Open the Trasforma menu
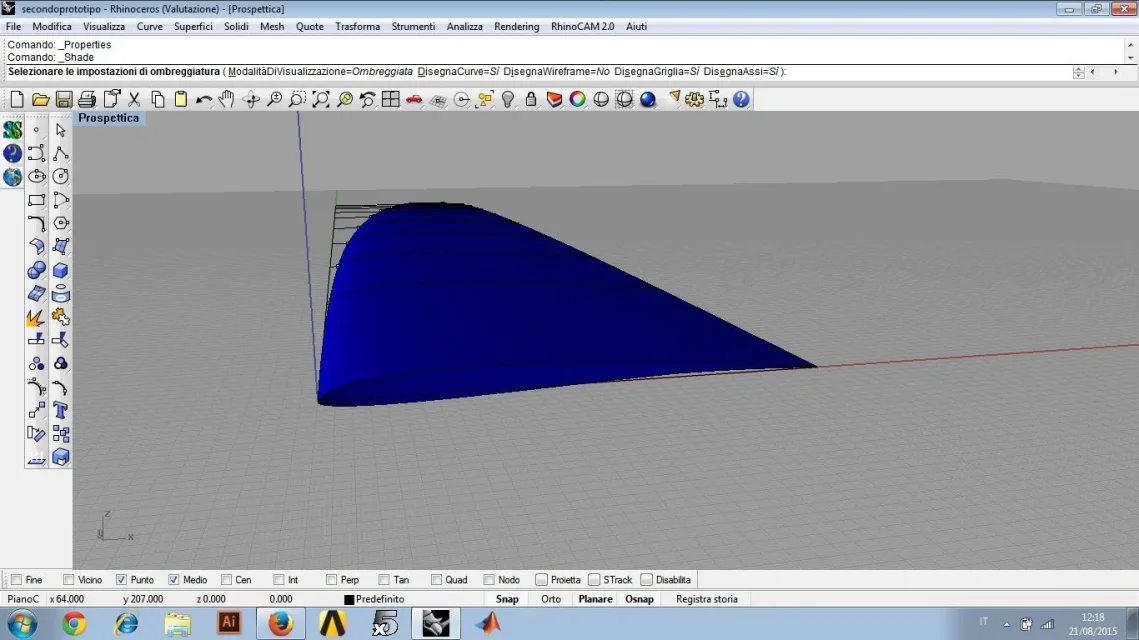This screenshot has width=1139, height=640. click(357, 26)
